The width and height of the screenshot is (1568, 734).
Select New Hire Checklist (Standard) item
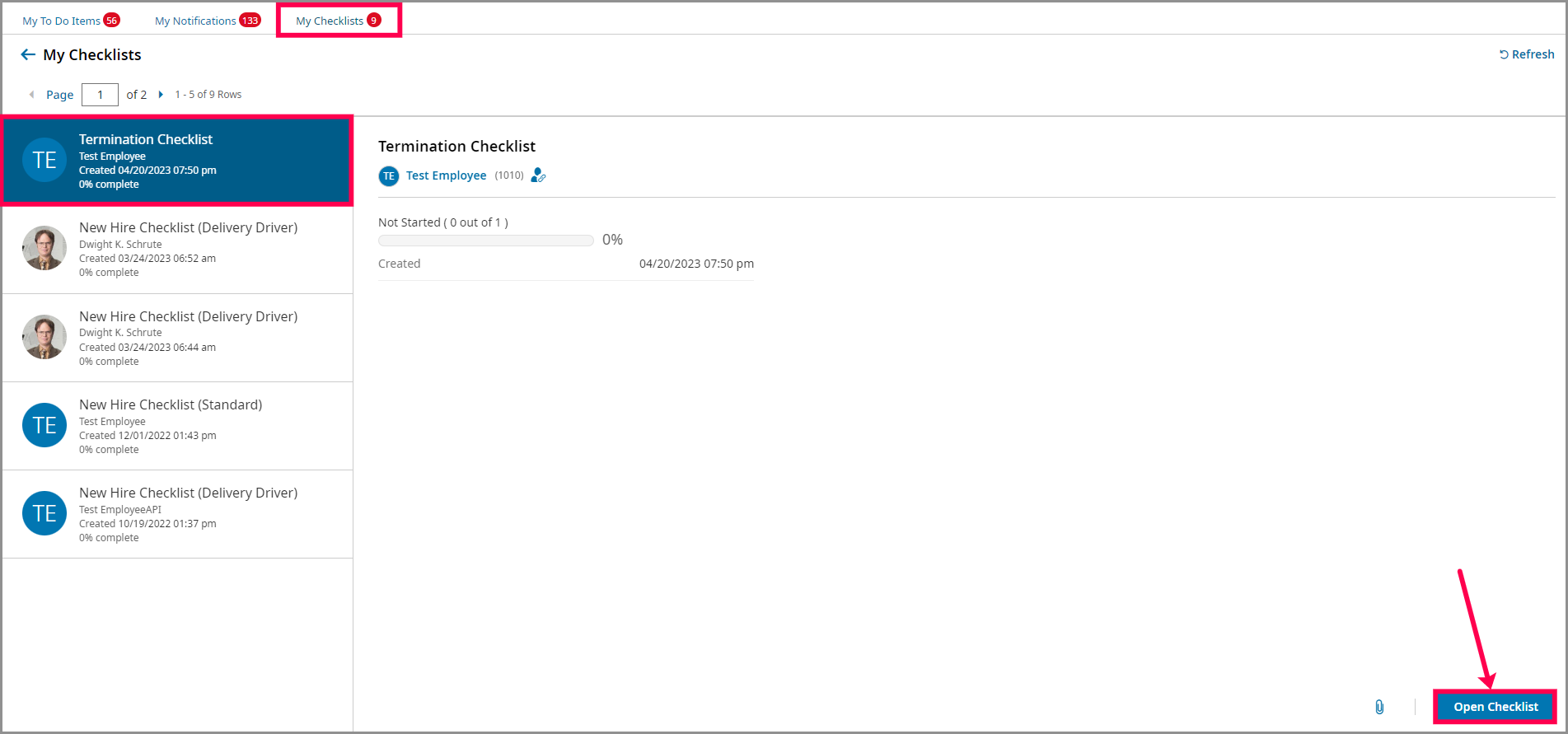177,426
